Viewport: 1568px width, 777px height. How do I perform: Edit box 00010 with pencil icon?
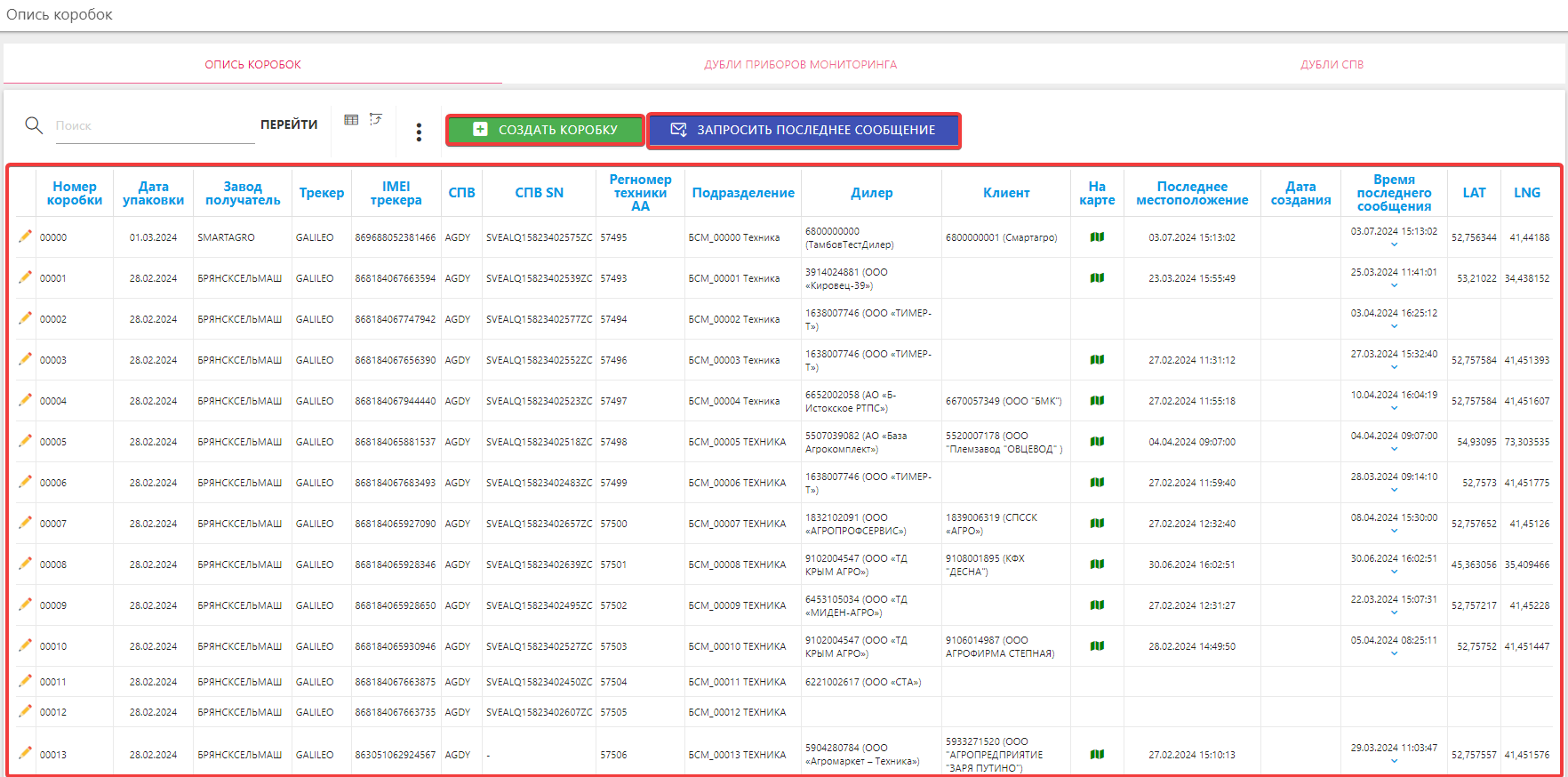click(x=25, y=645)
